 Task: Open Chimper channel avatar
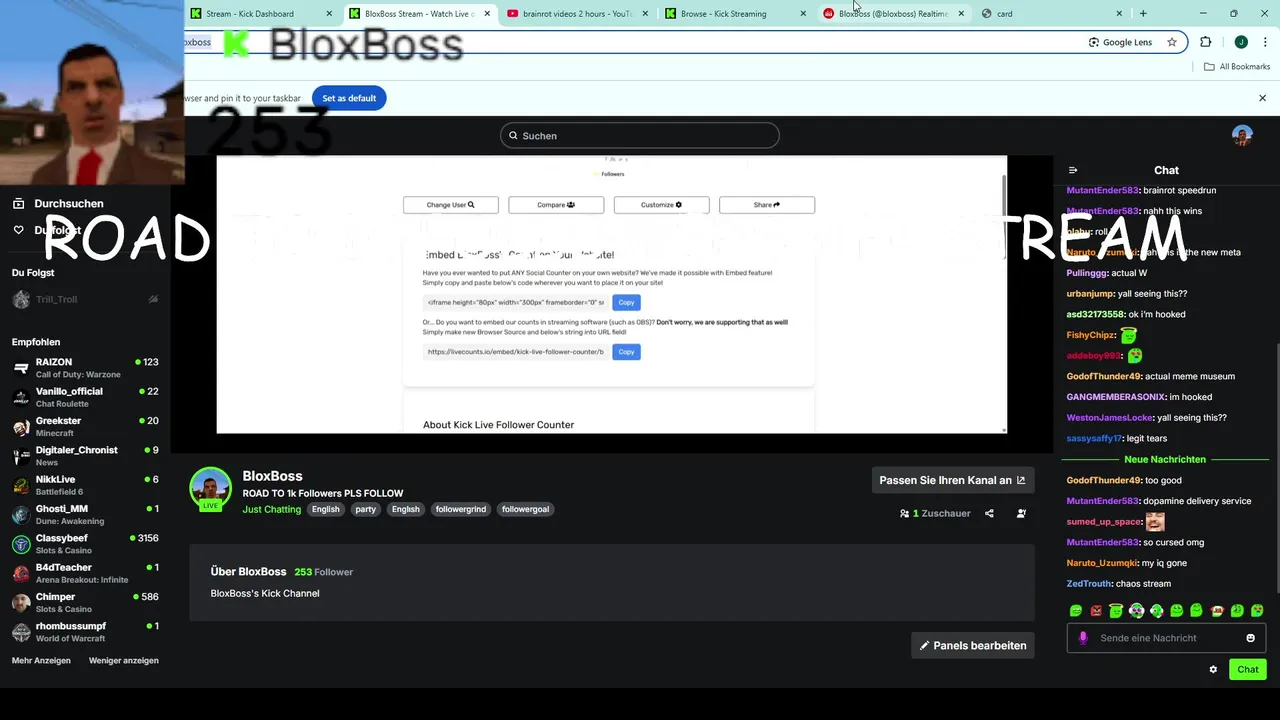click(x=21, y=603)
